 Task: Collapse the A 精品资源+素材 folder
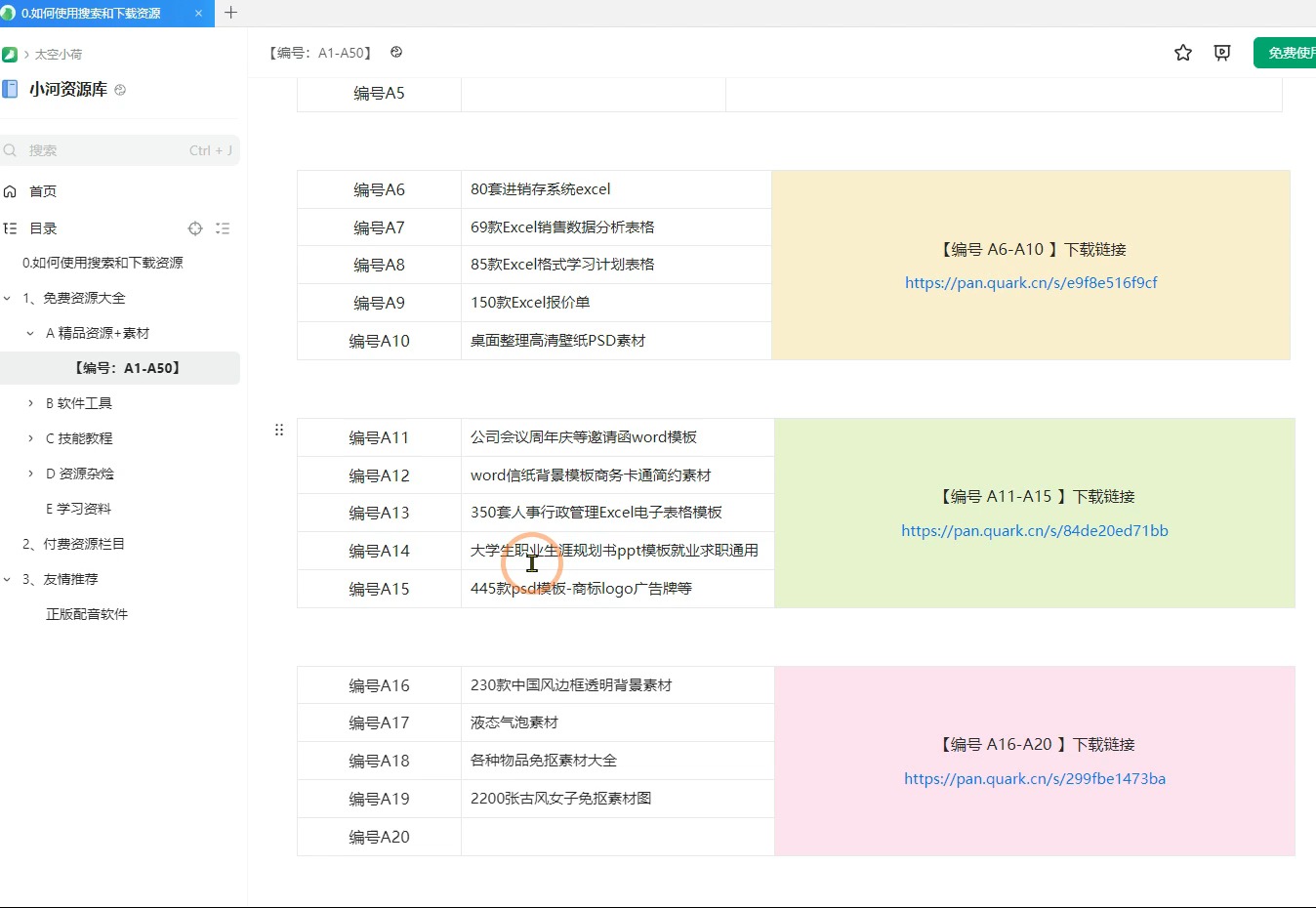(x=30, y=333)
